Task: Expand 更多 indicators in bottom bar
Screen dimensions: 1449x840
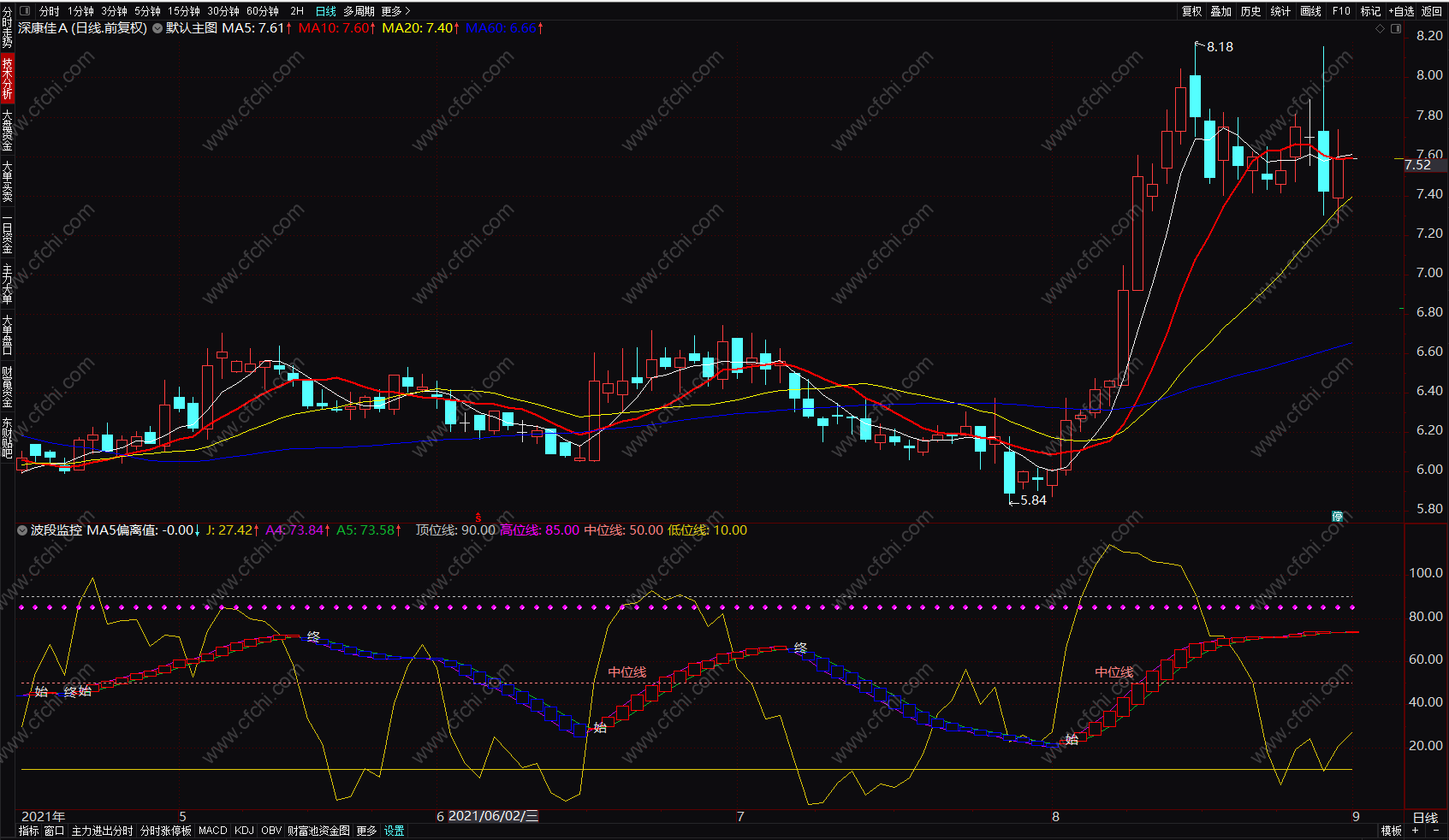Action: click(x=366, y=831)
